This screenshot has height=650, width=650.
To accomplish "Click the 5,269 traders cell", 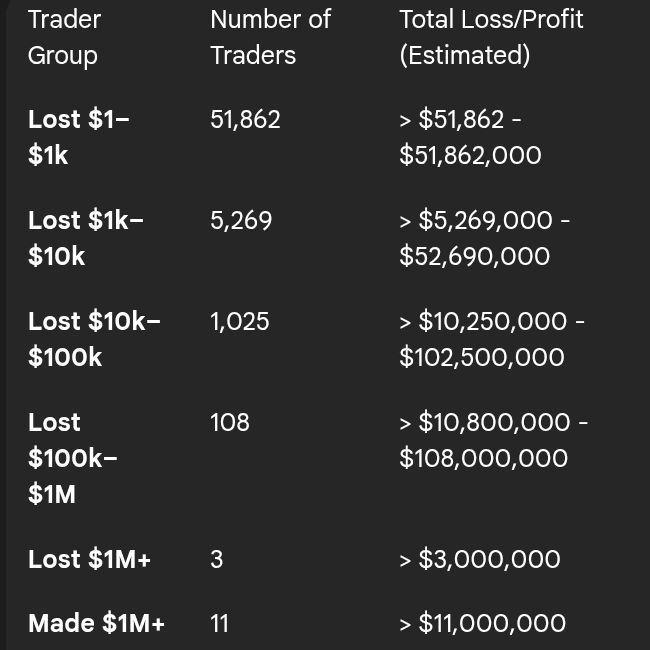I will (241, 220).
